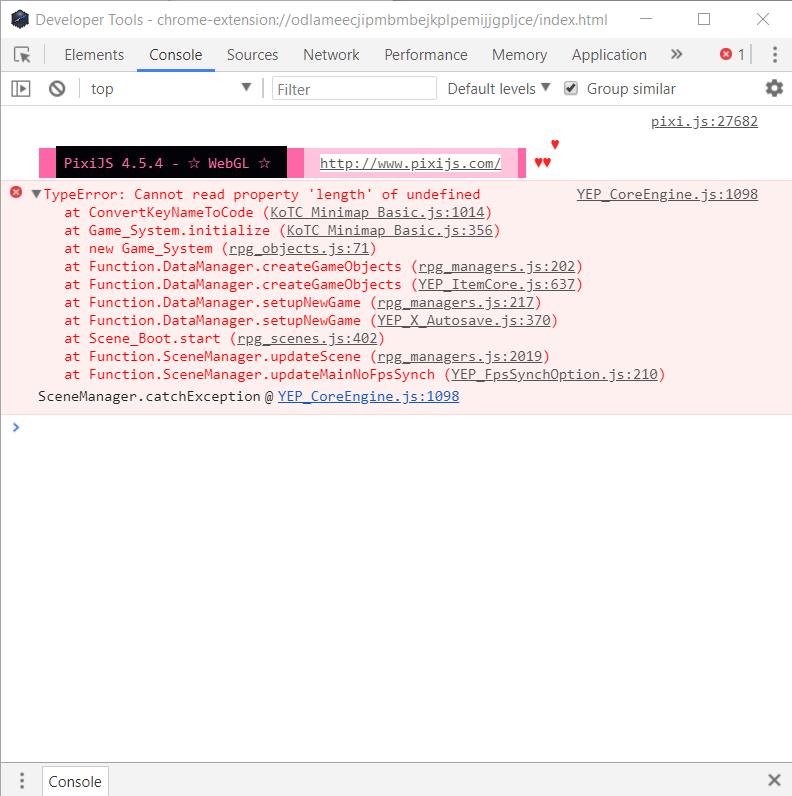This screenshot has height=796, width=792.
Task: Open YEP_FpsSynchOption.js:210 link
Action: tap(554, 375)
